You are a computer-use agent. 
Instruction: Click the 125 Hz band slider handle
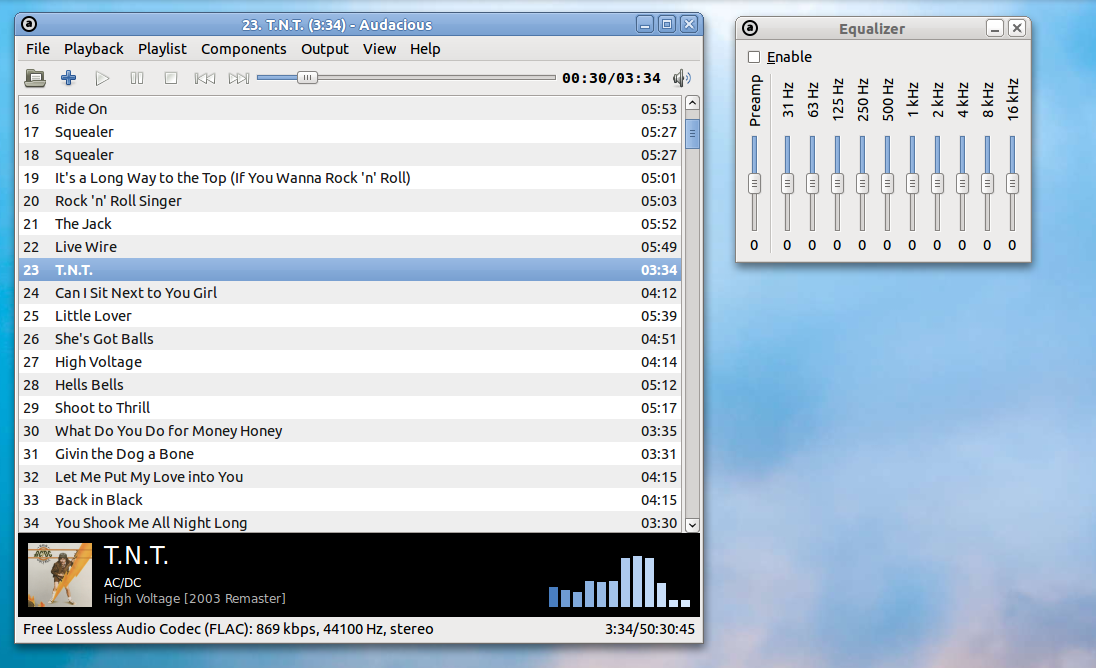click(x=837, y=184)
